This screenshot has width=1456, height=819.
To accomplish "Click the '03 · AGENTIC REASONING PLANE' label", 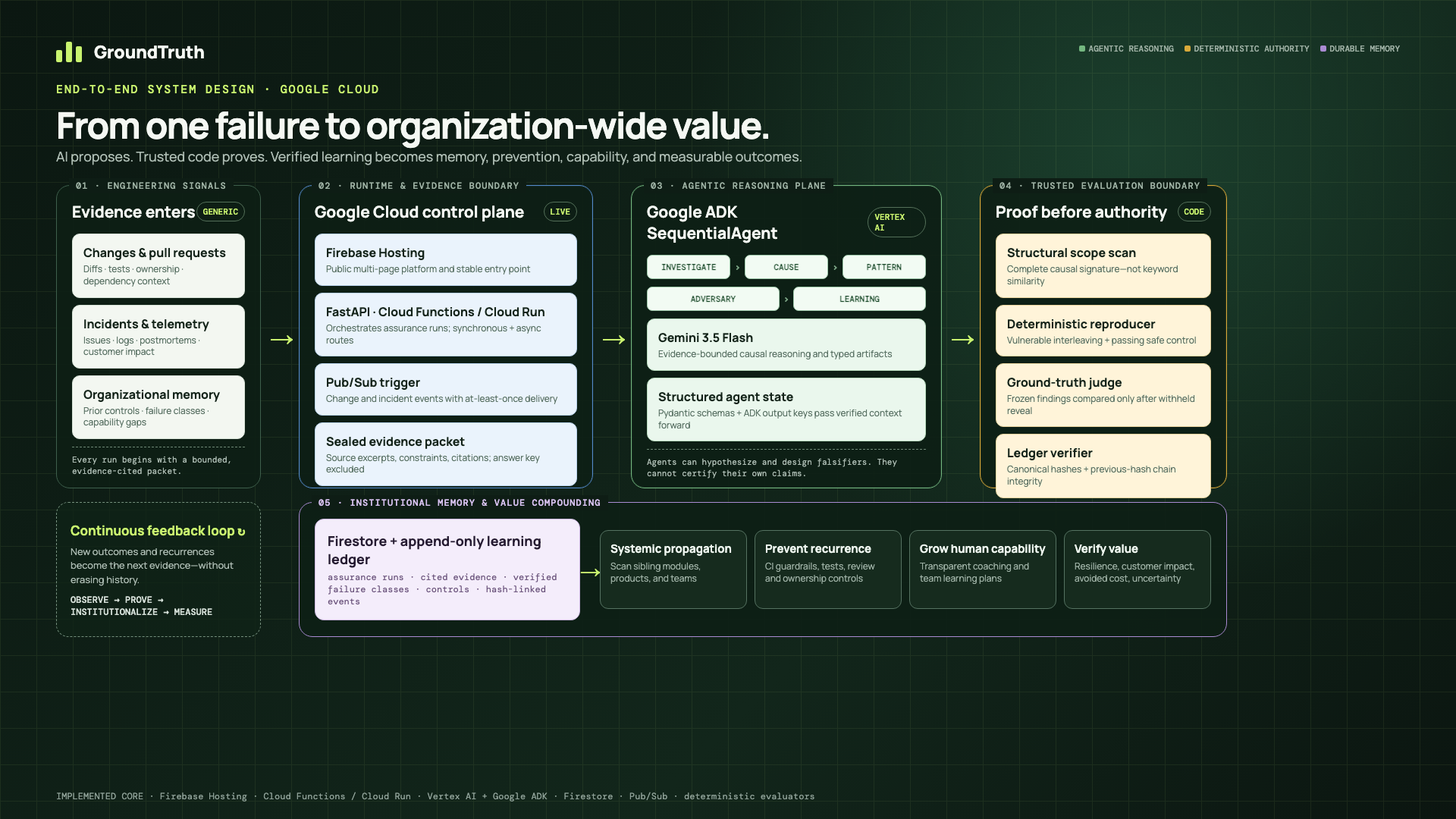I will click(x=738, y=186).
